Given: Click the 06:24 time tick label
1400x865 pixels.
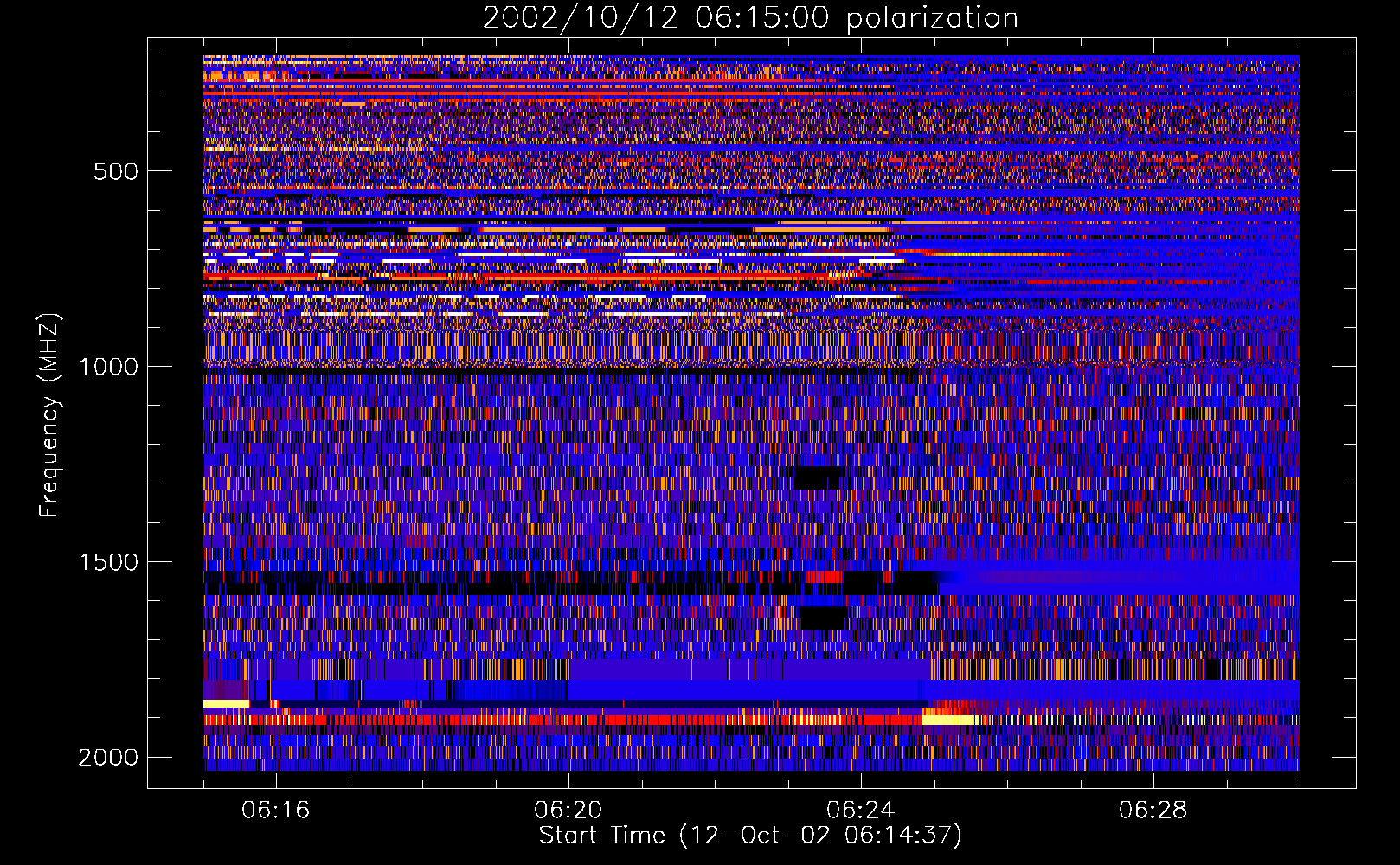Looking at the screenshot, I should pos(861,811).
